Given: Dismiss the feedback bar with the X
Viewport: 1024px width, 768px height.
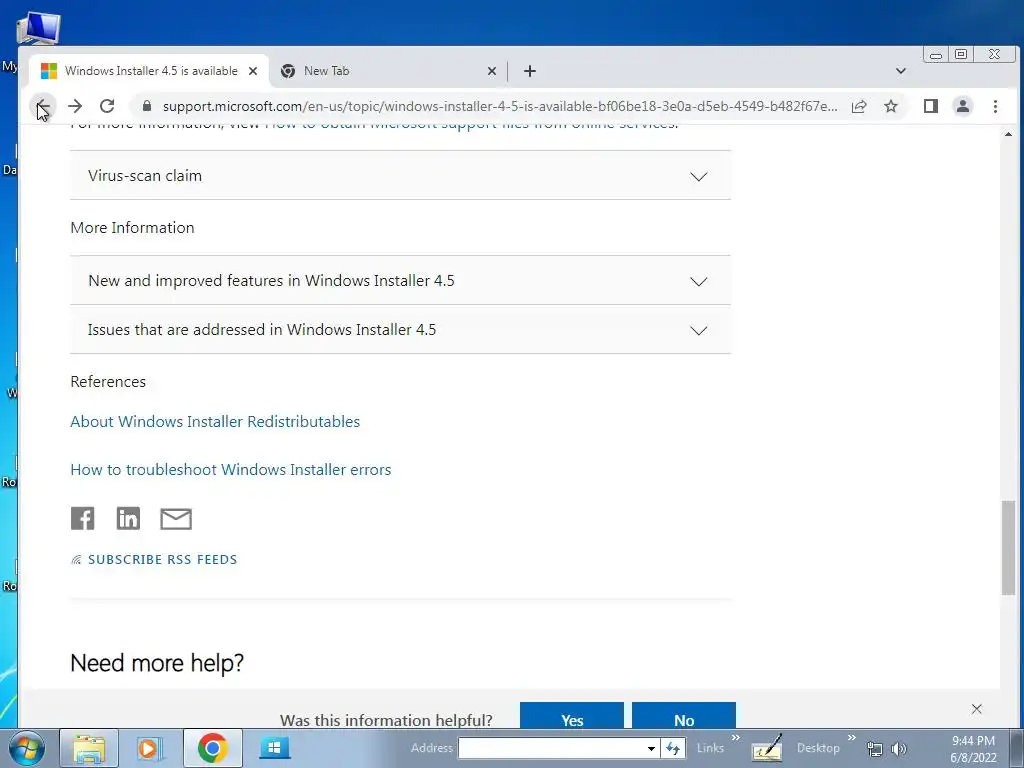Looking at the screenshot, I should [x=976, y=709].
